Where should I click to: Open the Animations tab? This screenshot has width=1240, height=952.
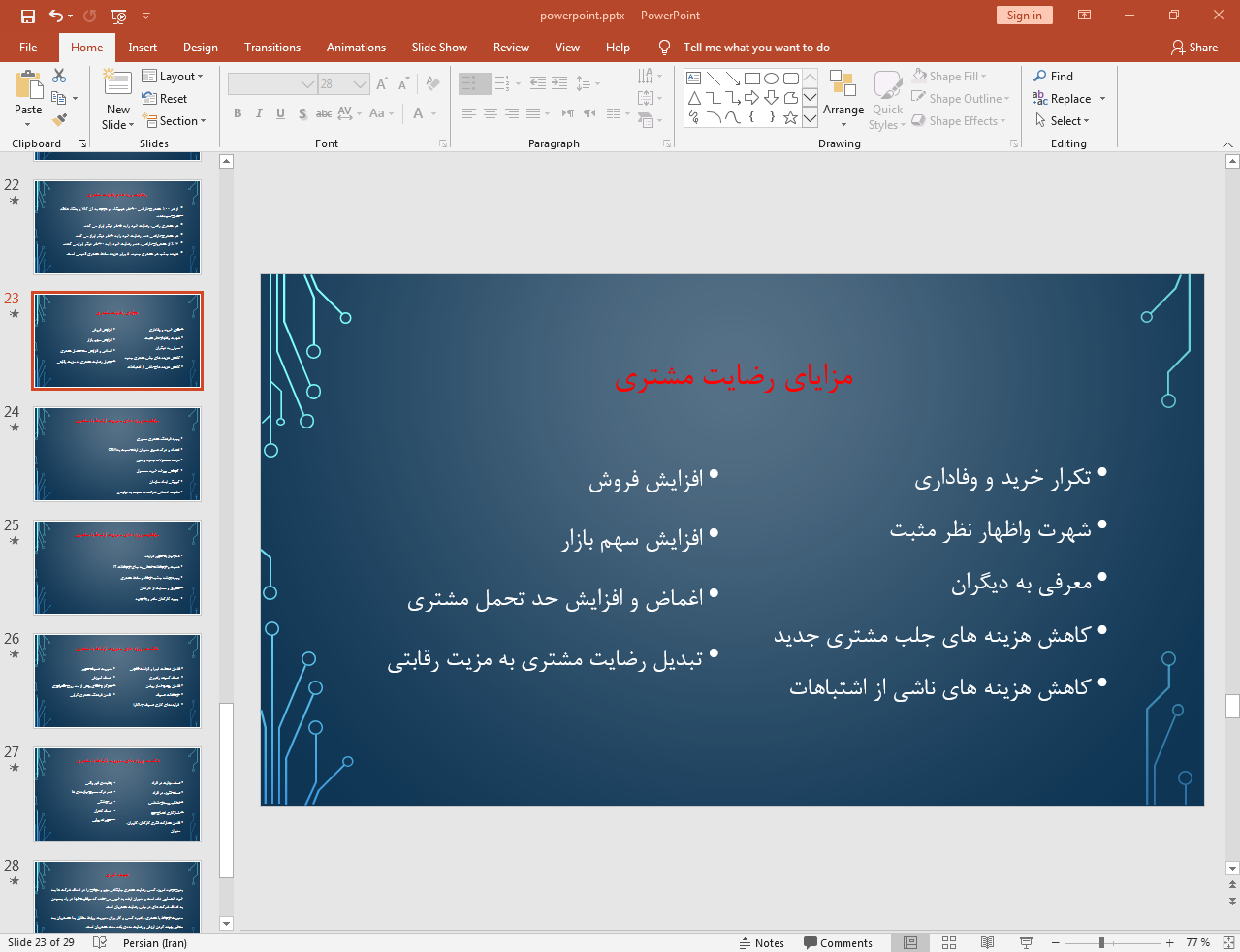(356, 48)
